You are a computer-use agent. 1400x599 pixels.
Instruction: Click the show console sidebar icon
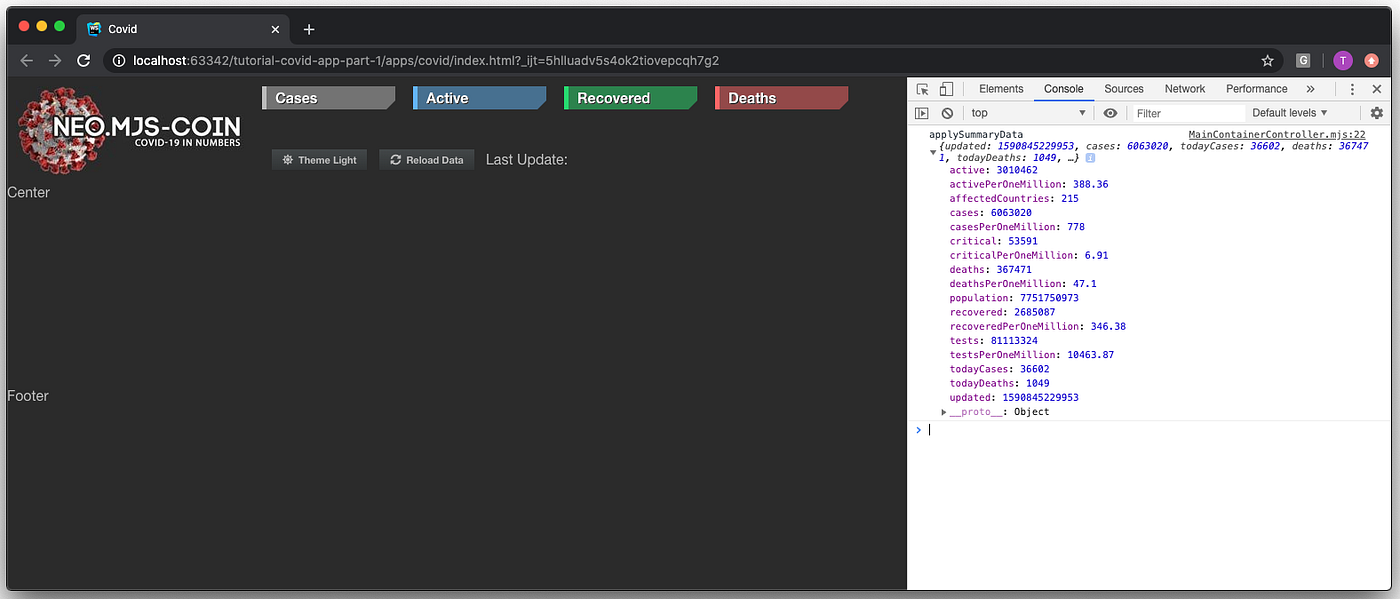tap(921, 112)
